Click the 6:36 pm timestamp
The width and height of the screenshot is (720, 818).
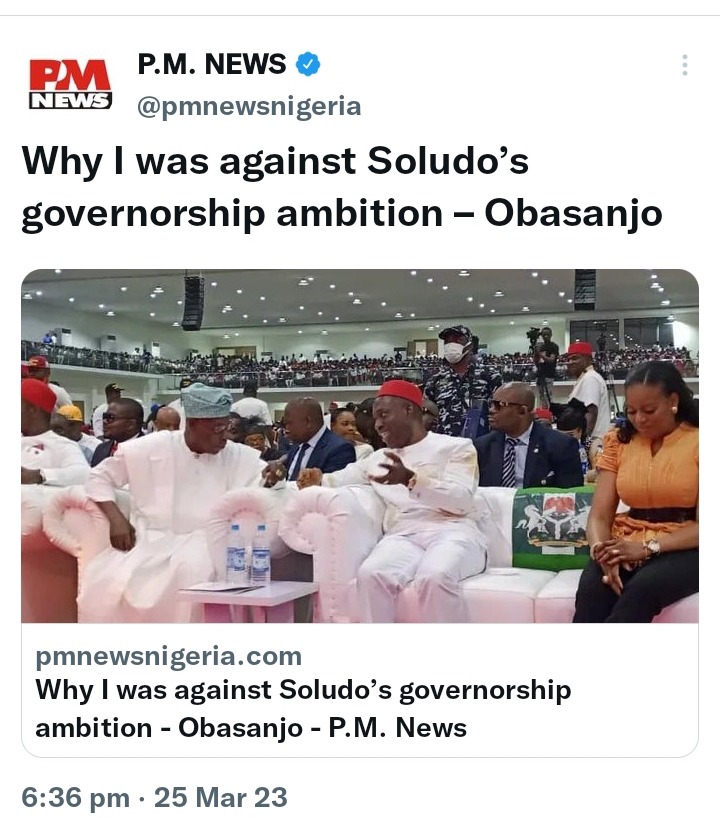[76, 798]
